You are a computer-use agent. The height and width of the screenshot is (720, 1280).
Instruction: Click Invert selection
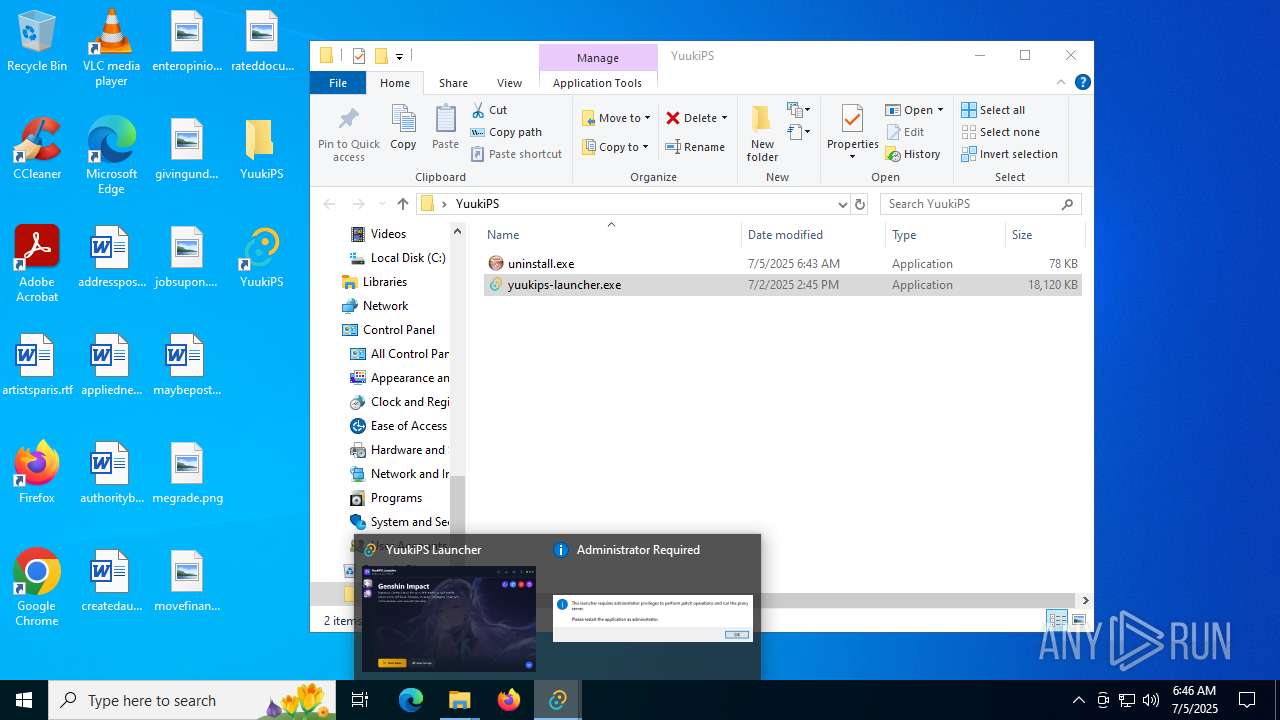[1009, 154]
